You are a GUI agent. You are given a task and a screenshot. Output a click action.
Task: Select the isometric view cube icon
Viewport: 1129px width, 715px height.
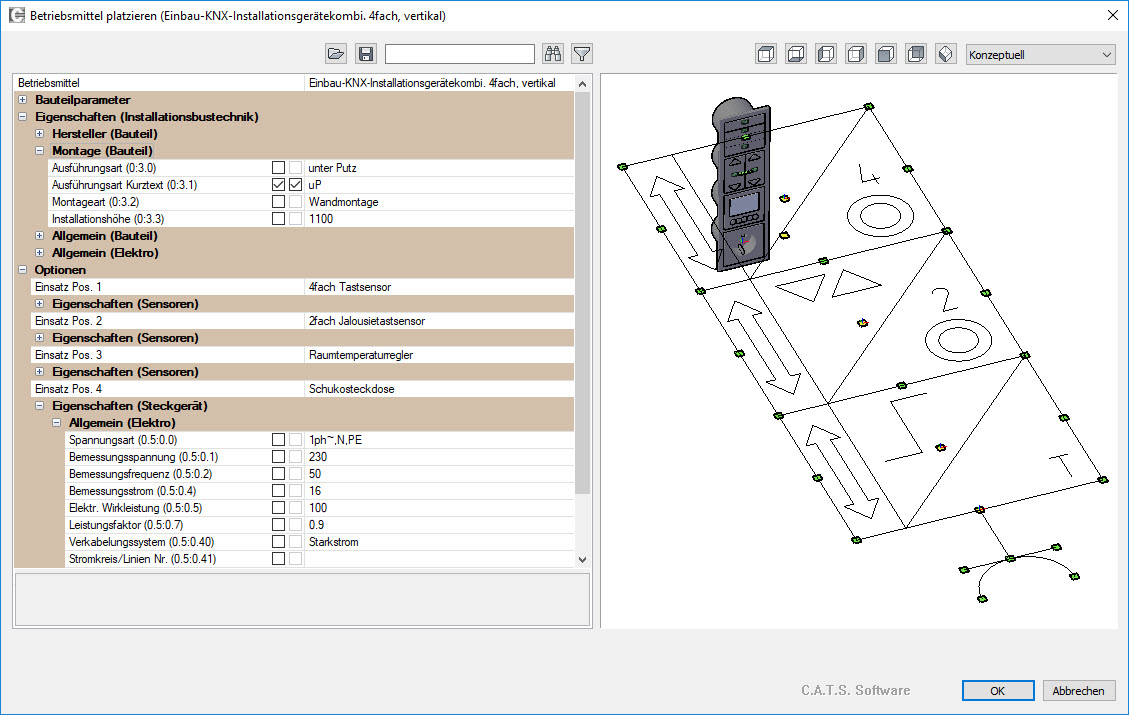[x=946, y=54]
